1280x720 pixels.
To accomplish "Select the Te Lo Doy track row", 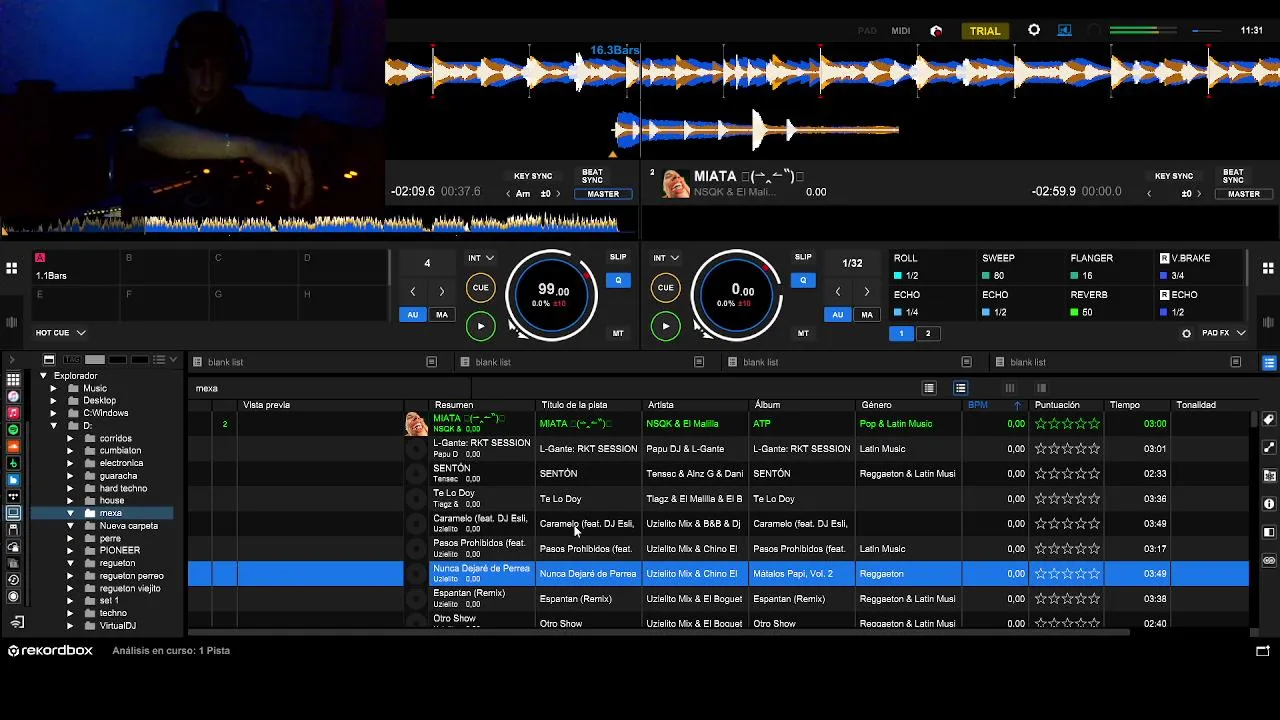I will (720, 499).
